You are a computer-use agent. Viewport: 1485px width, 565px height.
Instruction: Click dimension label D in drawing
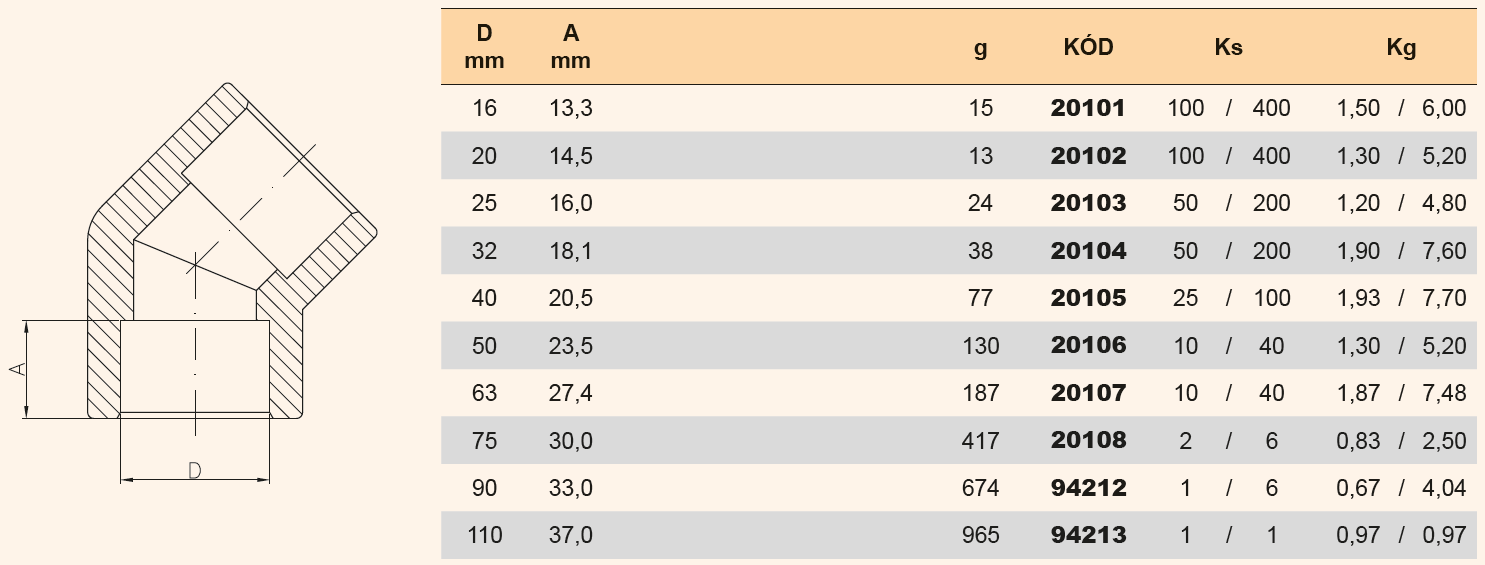click(x=195, y=470)
